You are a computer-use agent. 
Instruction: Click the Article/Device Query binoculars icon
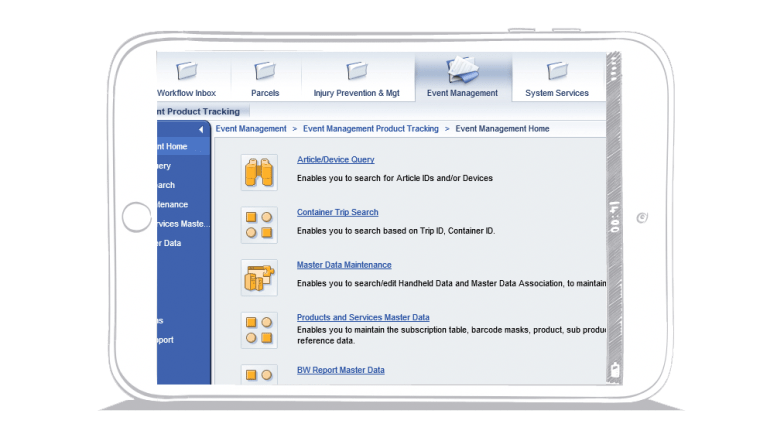259,172
